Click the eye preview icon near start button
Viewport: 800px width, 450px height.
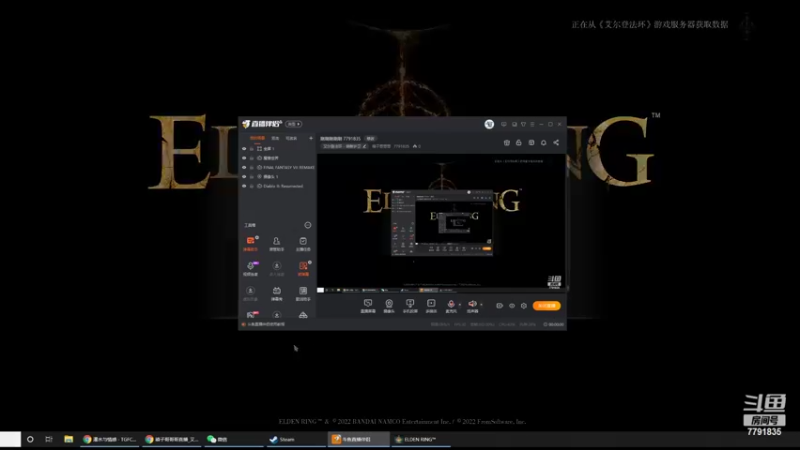click(x=512, y=306)
